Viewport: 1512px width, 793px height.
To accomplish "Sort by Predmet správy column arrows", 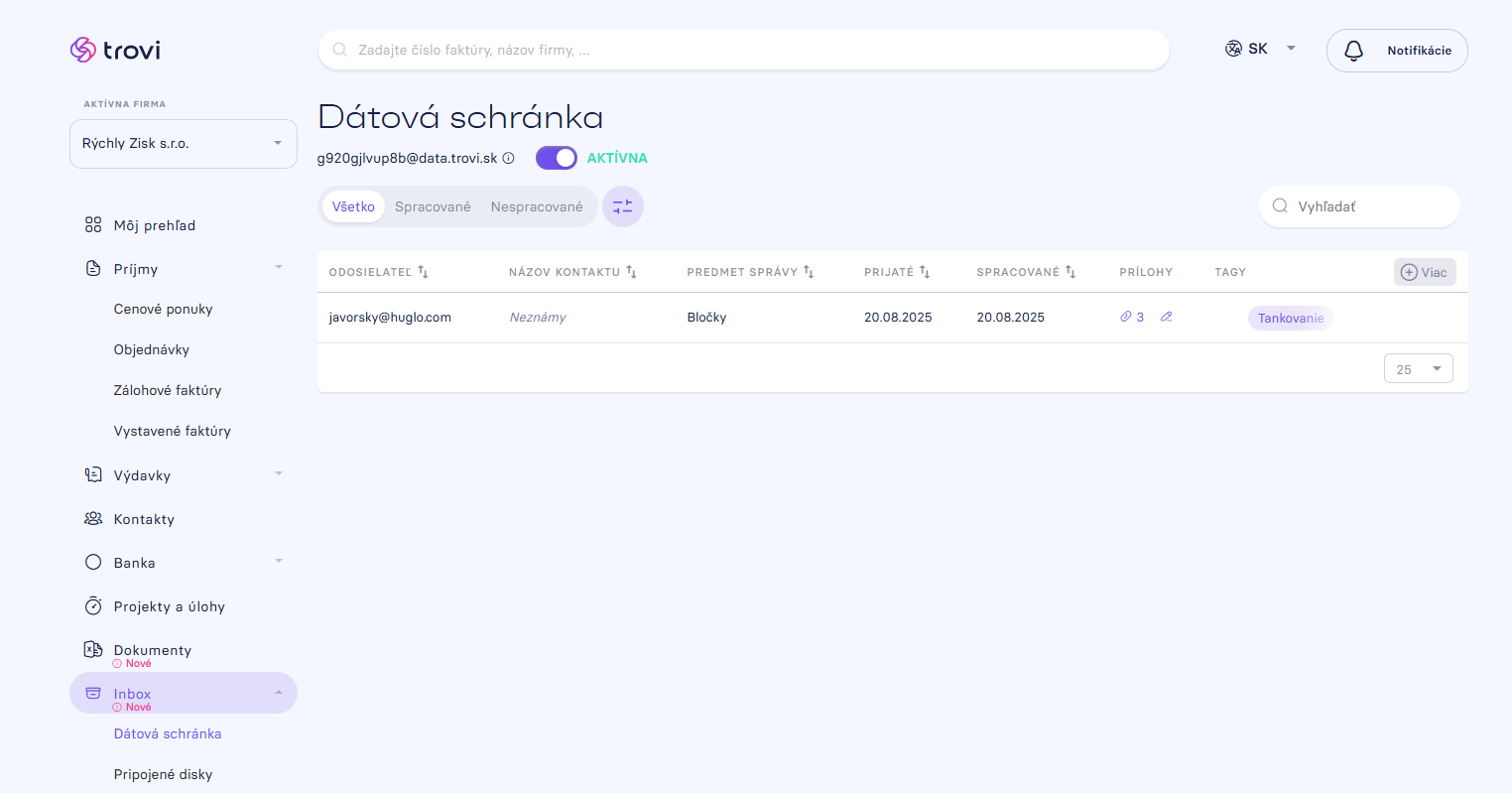I will tap(809, 272).
